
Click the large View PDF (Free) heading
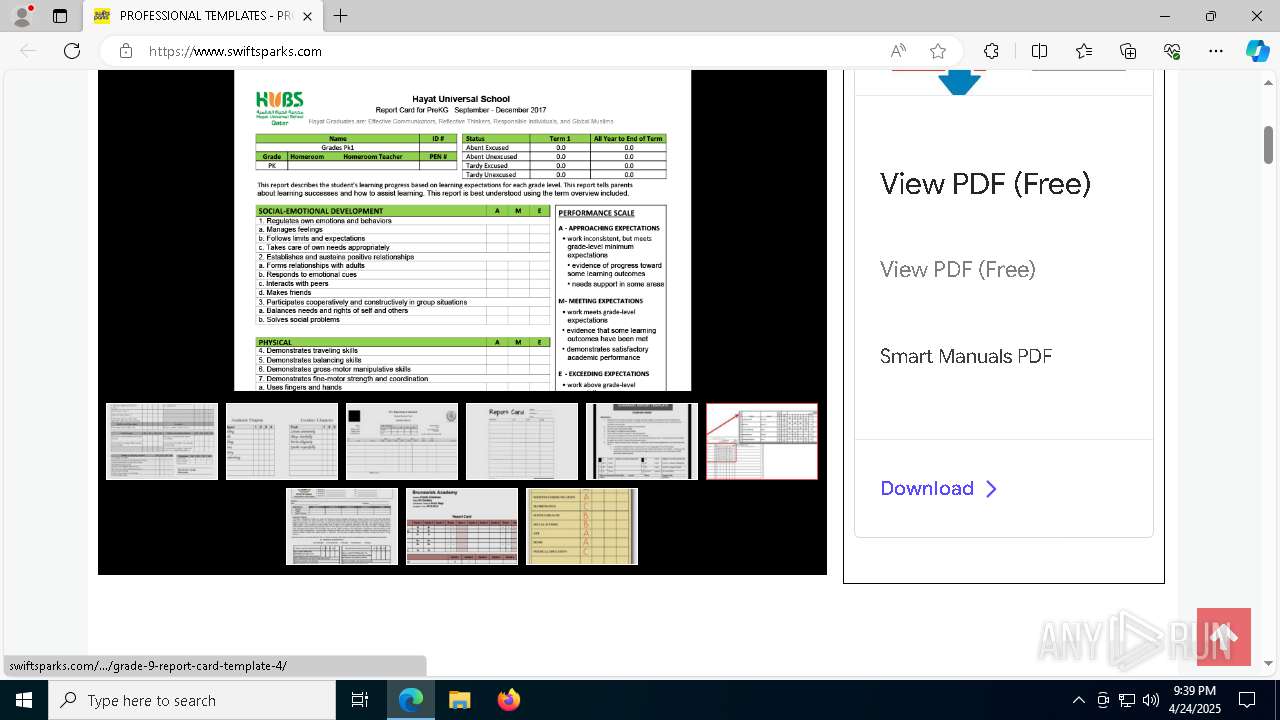(985, 184)
